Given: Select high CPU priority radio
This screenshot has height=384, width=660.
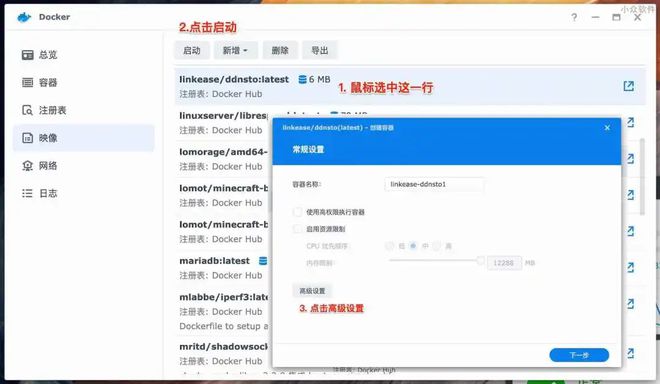Looking at the screenshot, I should pos(437,245).
